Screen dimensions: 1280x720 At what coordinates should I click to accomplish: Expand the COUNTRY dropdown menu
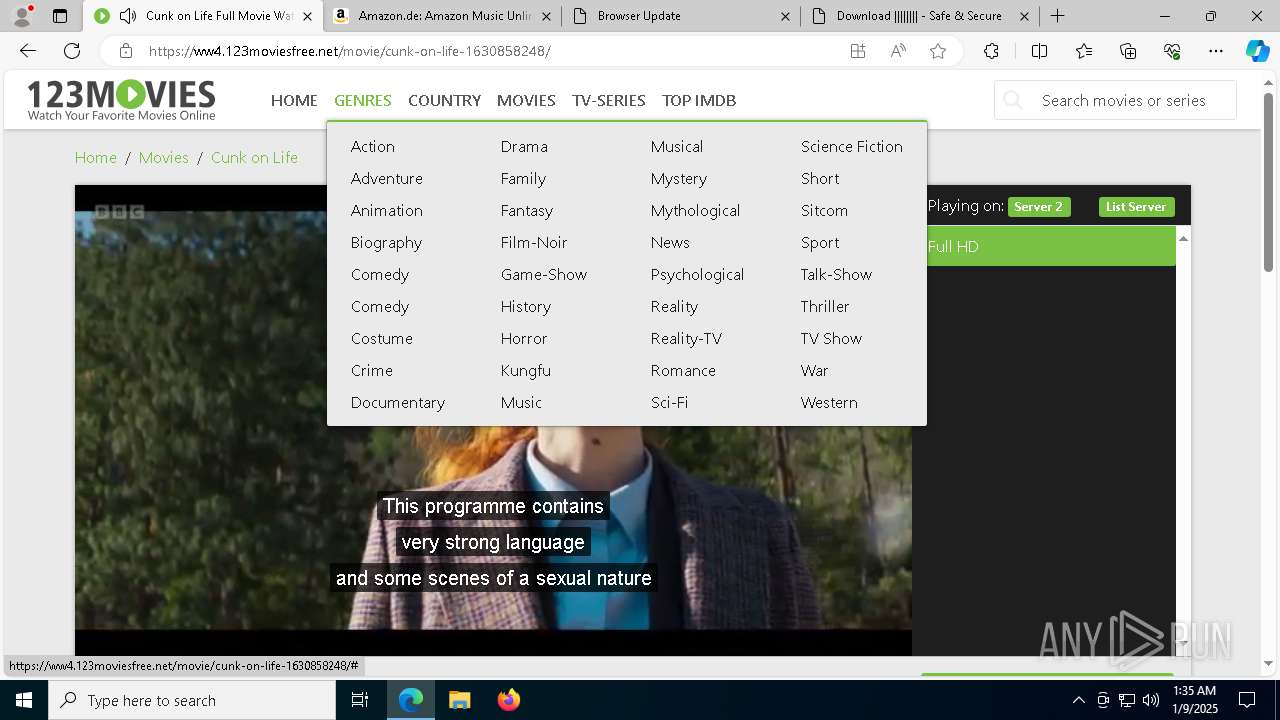[x=444, y=100]
